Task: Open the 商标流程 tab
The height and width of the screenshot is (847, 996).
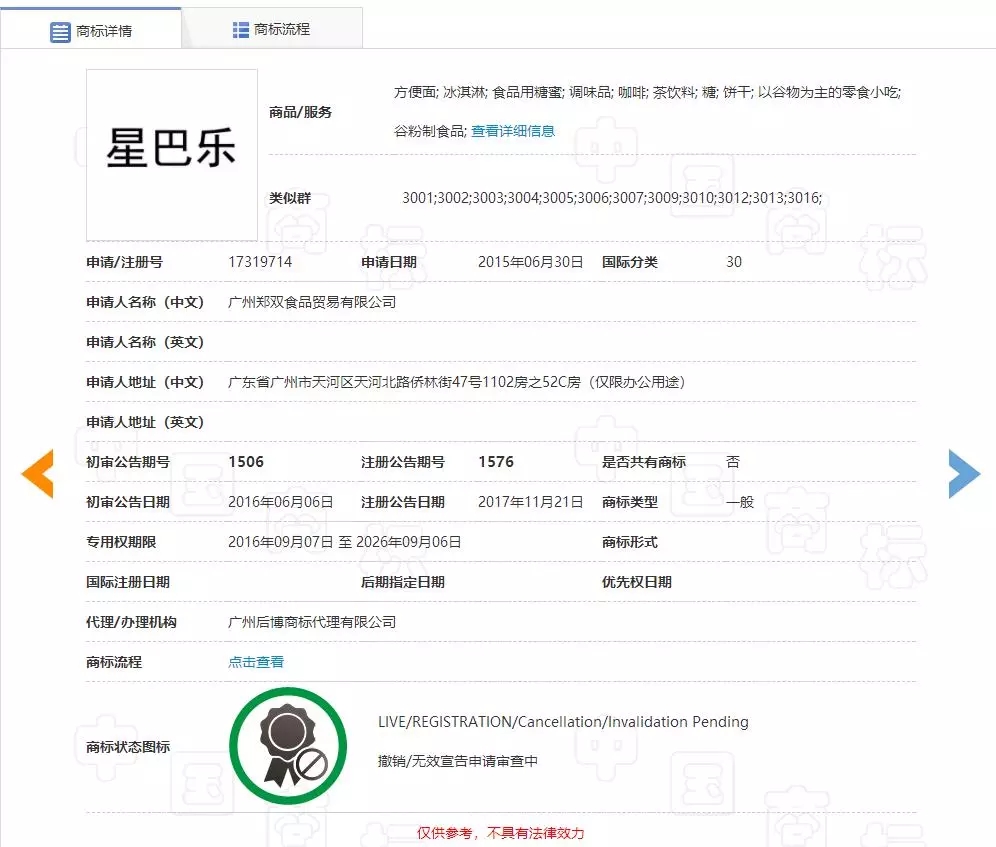Action: (272, 29)
